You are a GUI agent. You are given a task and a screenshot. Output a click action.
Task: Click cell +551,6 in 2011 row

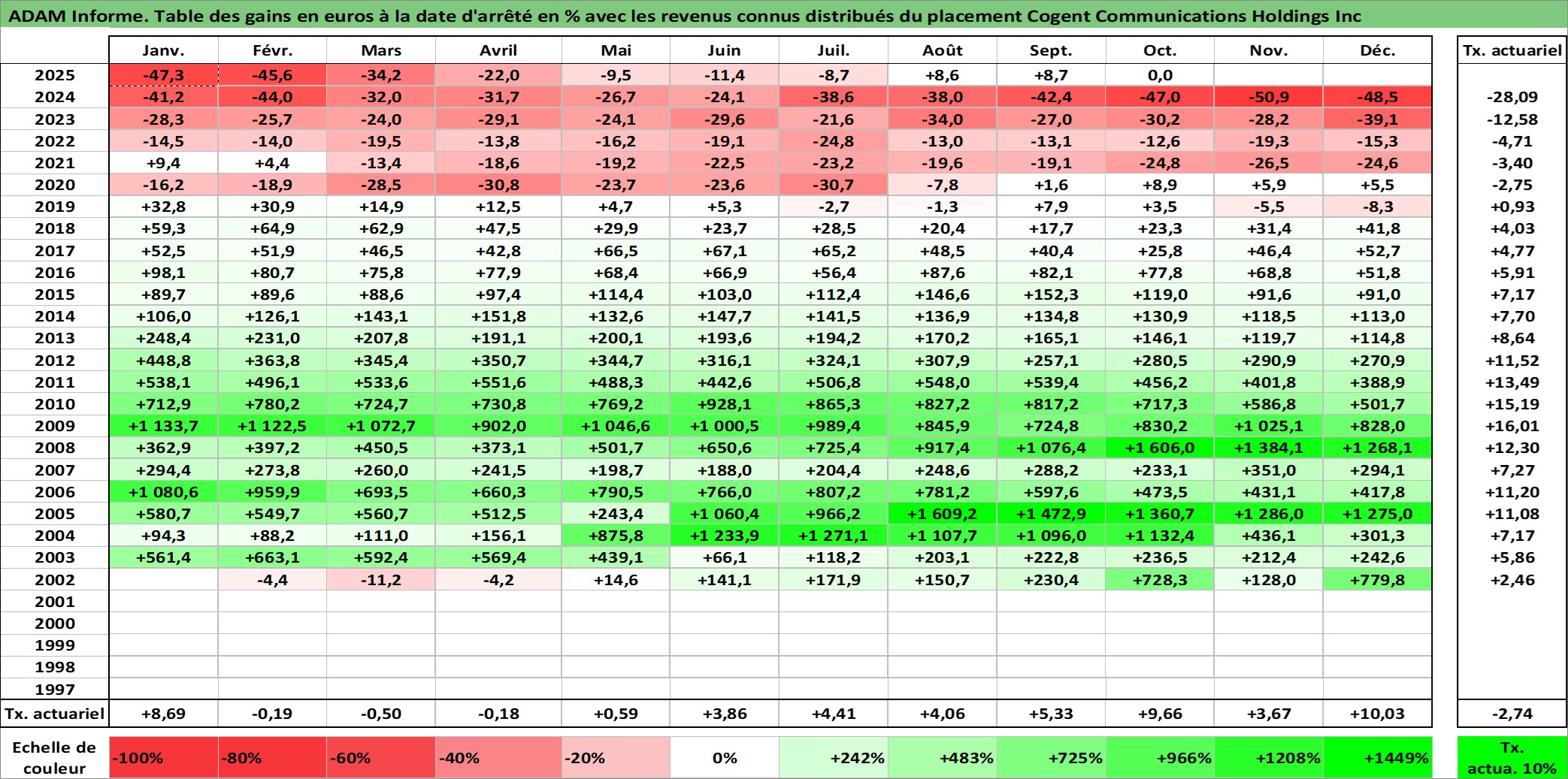click(498, 382)
